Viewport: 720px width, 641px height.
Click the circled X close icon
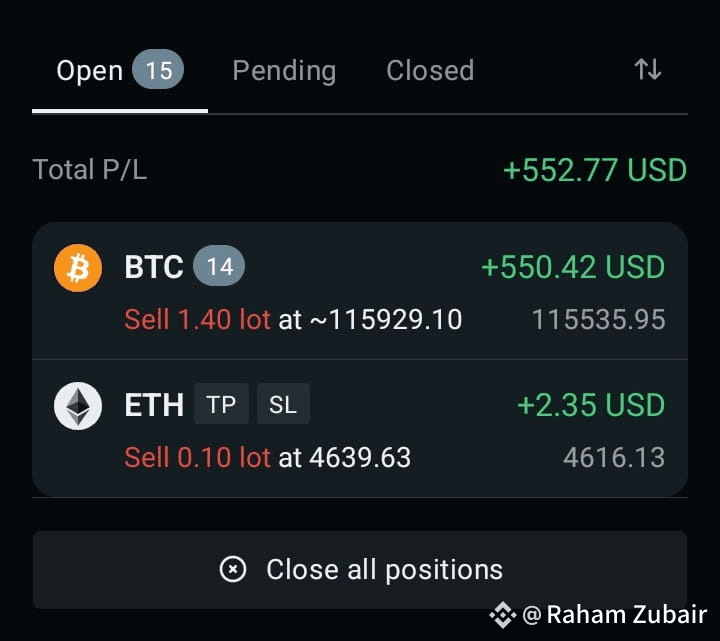pos(233,569)
